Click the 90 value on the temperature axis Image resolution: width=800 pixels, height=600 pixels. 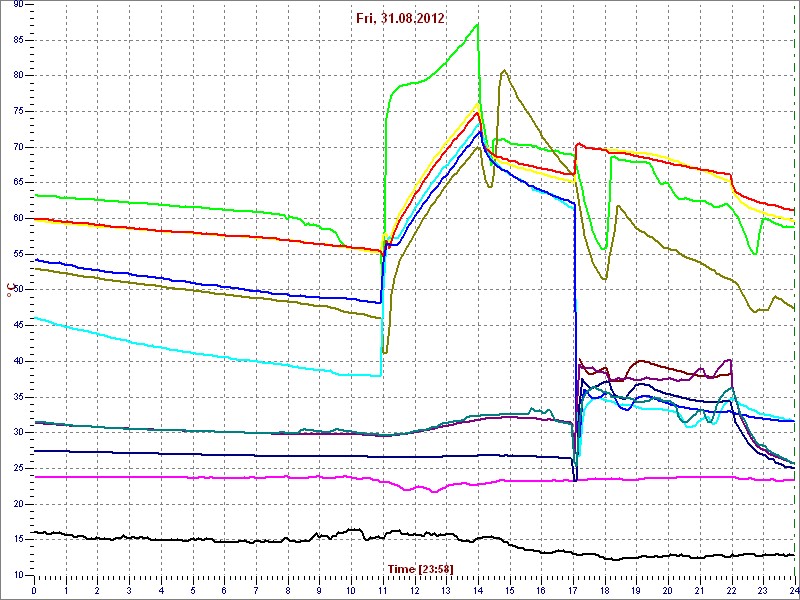18,4
